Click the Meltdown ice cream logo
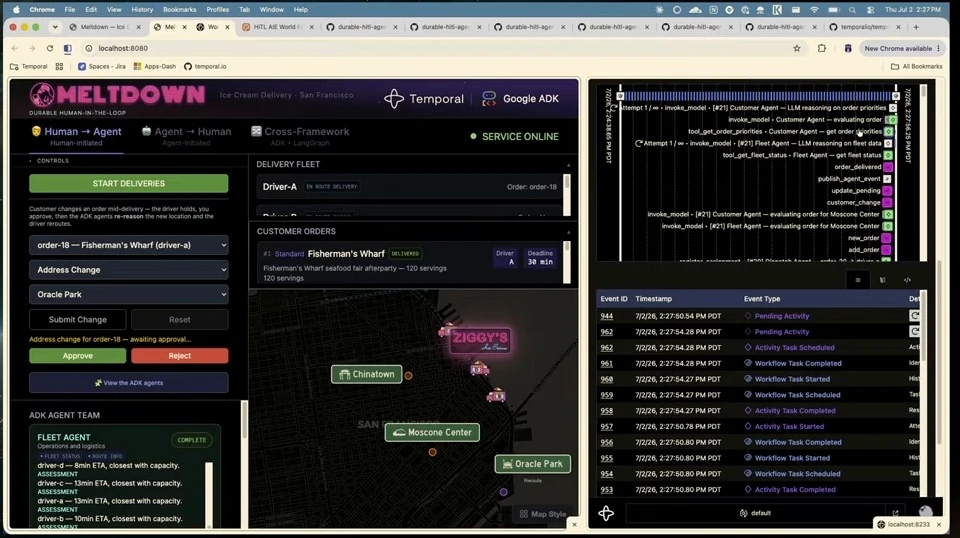 [42, 95]
